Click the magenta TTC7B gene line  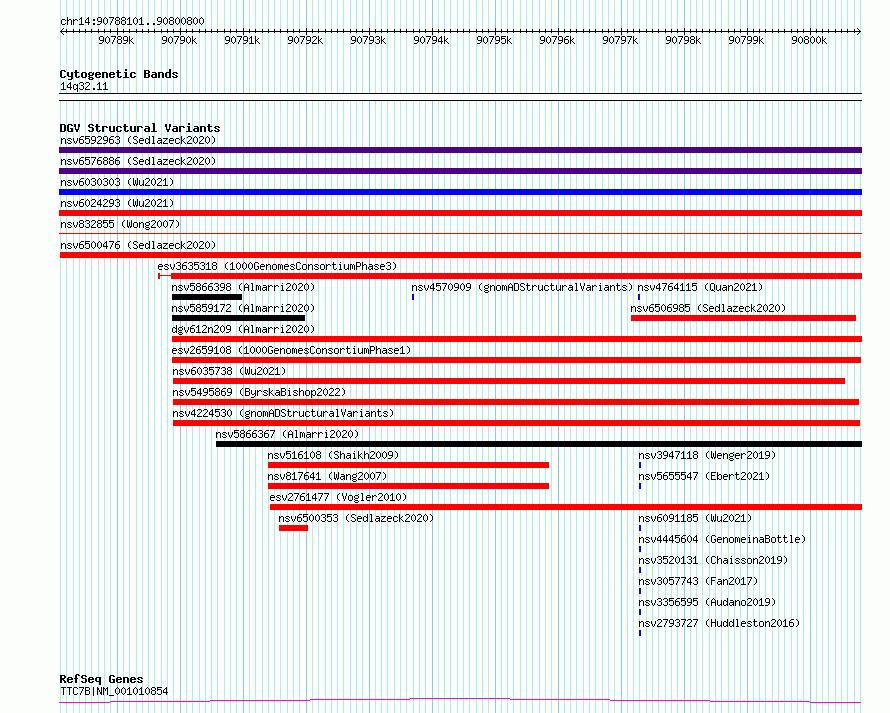[x=460, y=701]
